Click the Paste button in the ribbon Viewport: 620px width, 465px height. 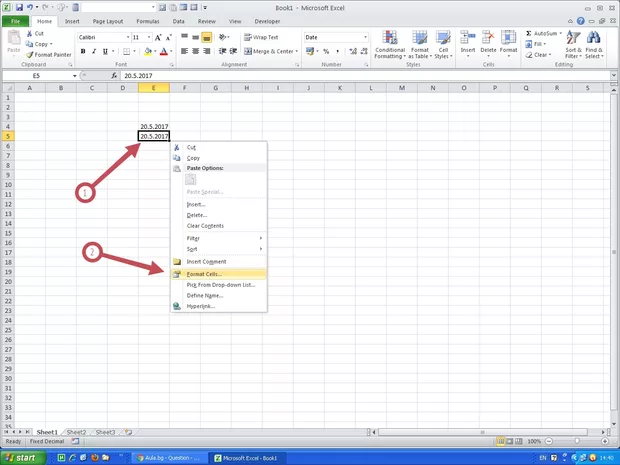click(x=14, y=42)
